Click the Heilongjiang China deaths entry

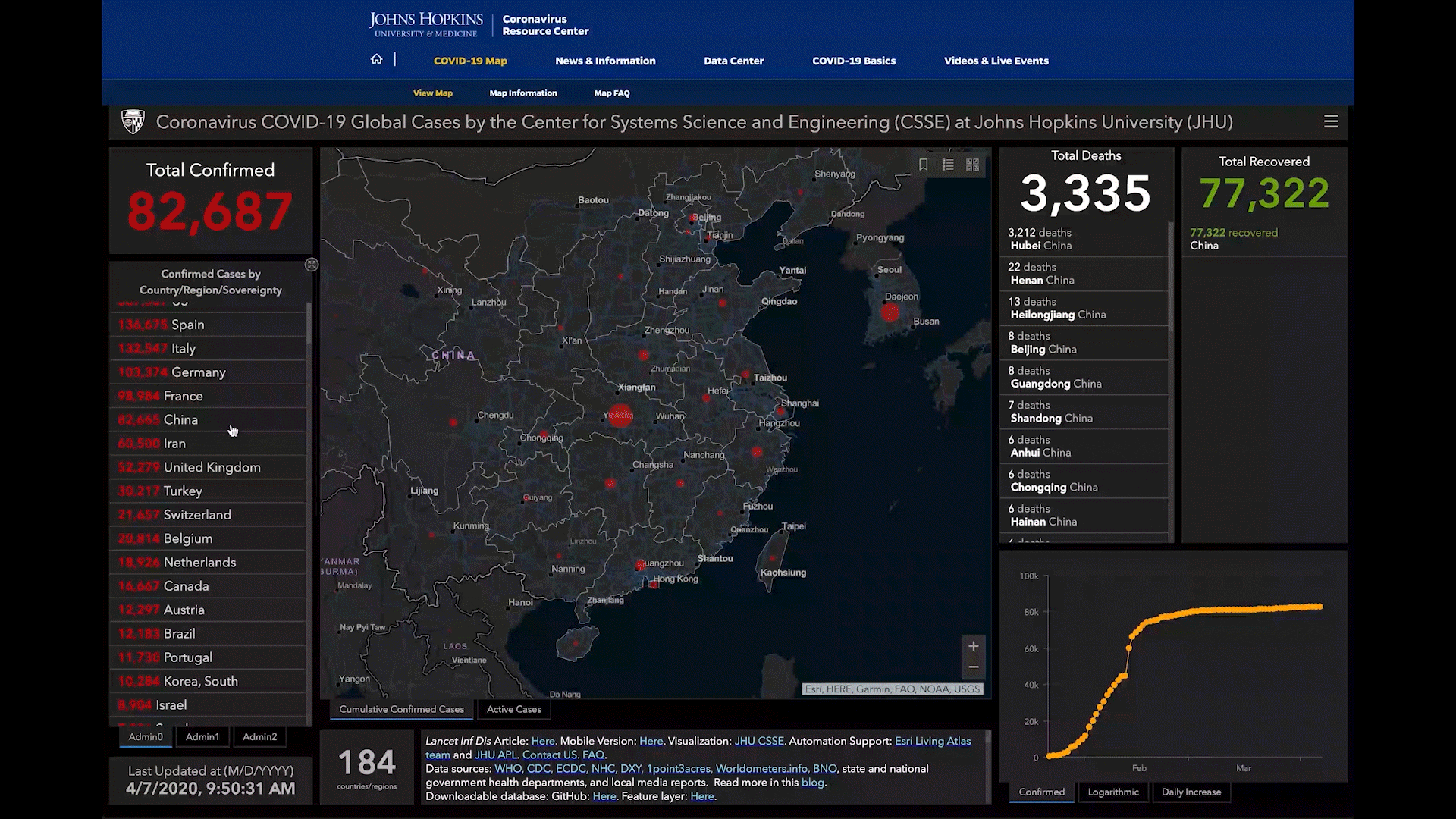tap(1084, 308)
